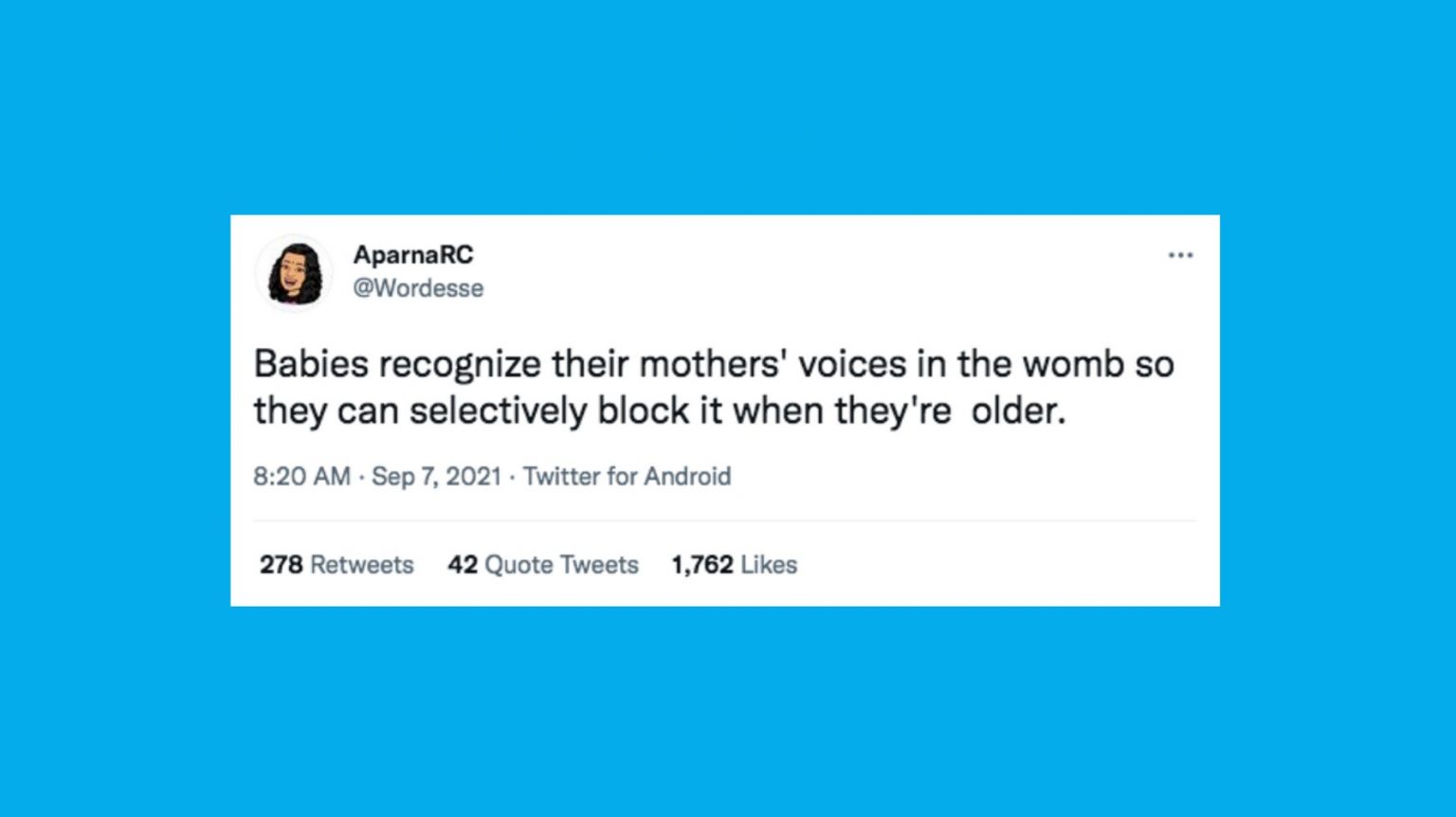Open the AparnaRC display name
1456x817 pixels.
pyautogui.click(x=413, y=255)
